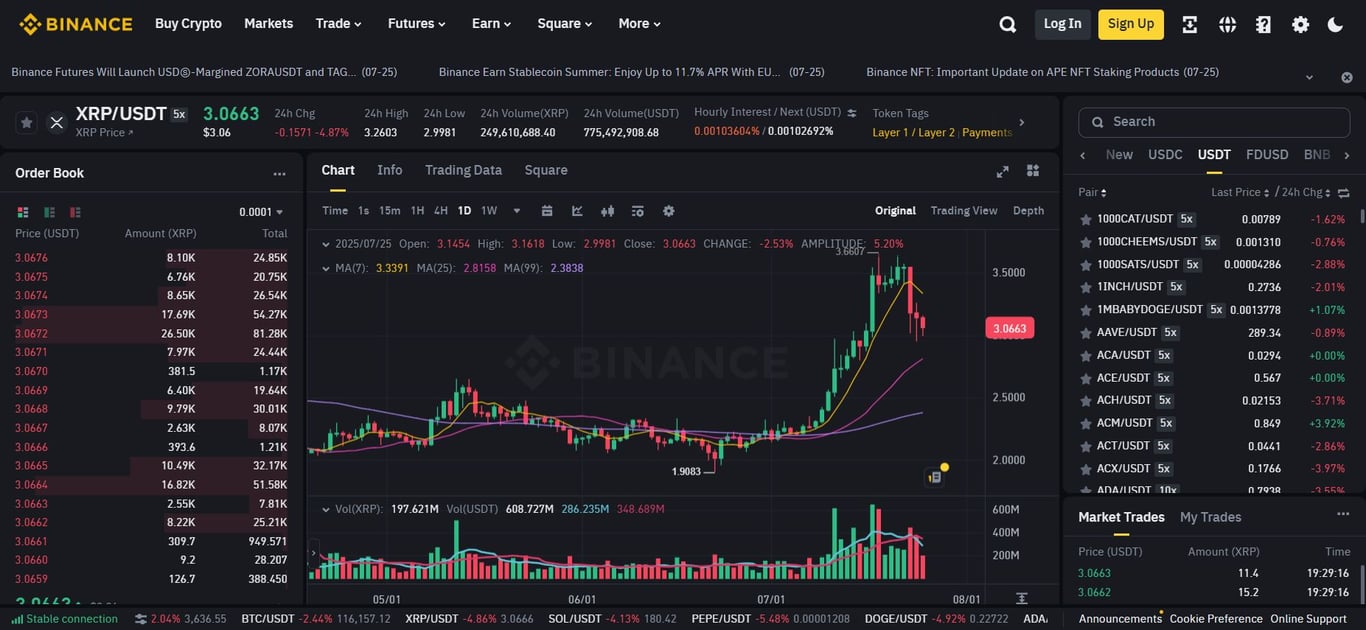
Task: Toggle the dark theme moon icon
Action: click(x=1337, y=23)
